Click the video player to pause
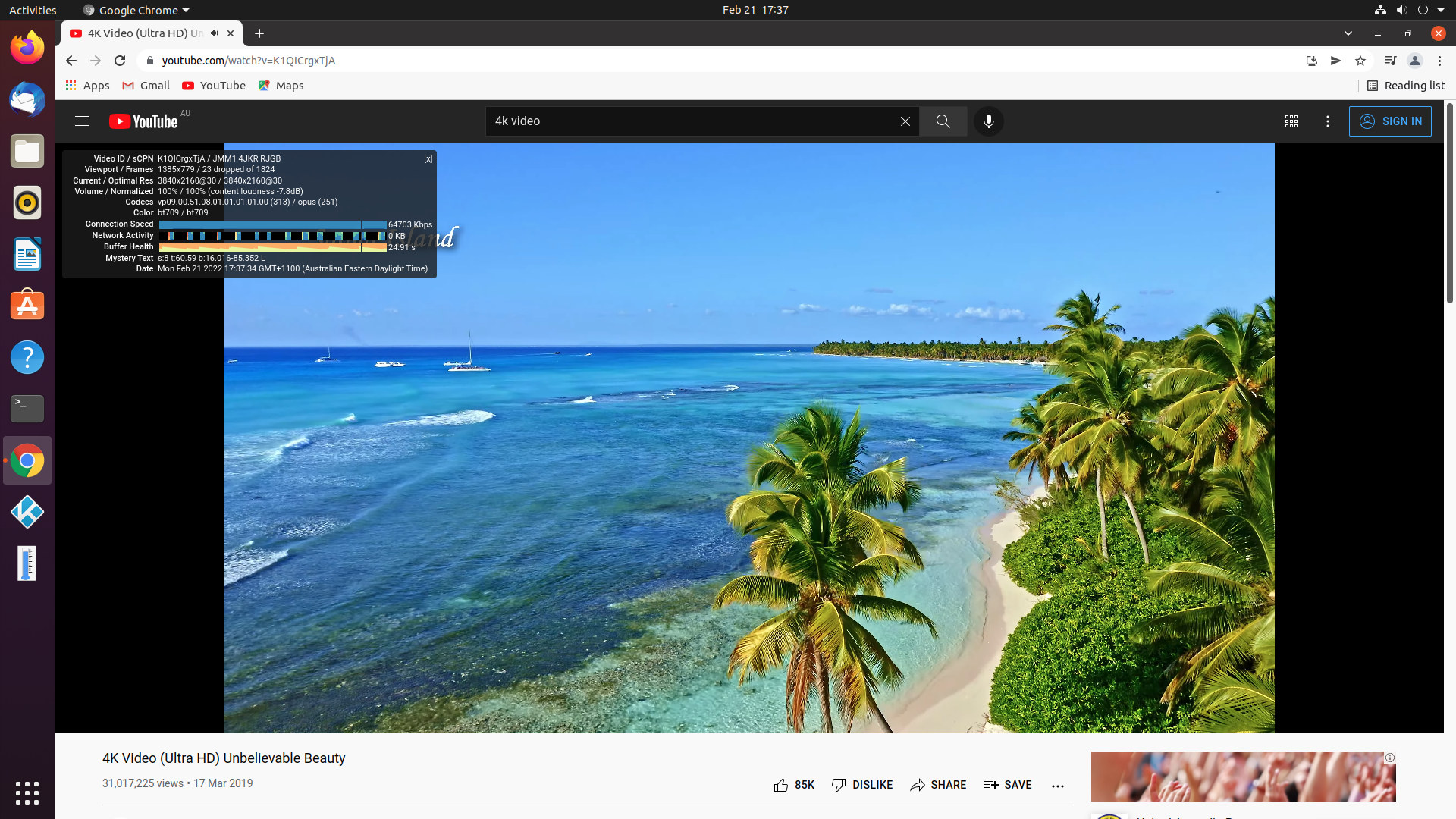 click(749, 438)
